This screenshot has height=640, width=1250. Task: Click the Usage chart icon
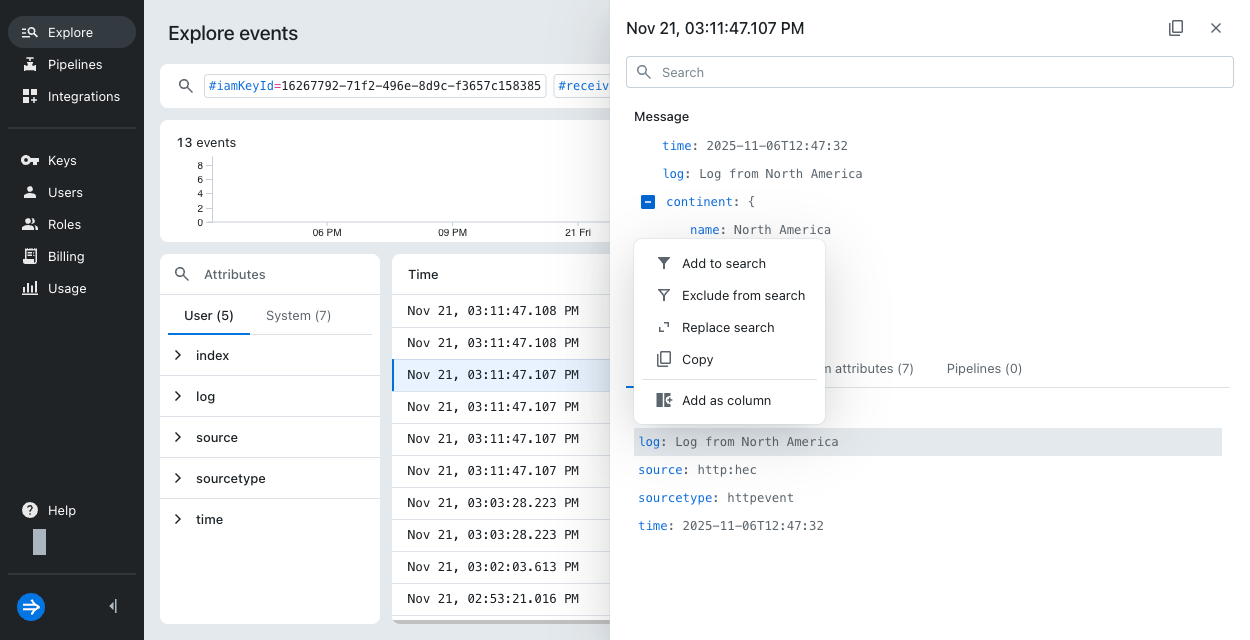[x=30, y=289]
